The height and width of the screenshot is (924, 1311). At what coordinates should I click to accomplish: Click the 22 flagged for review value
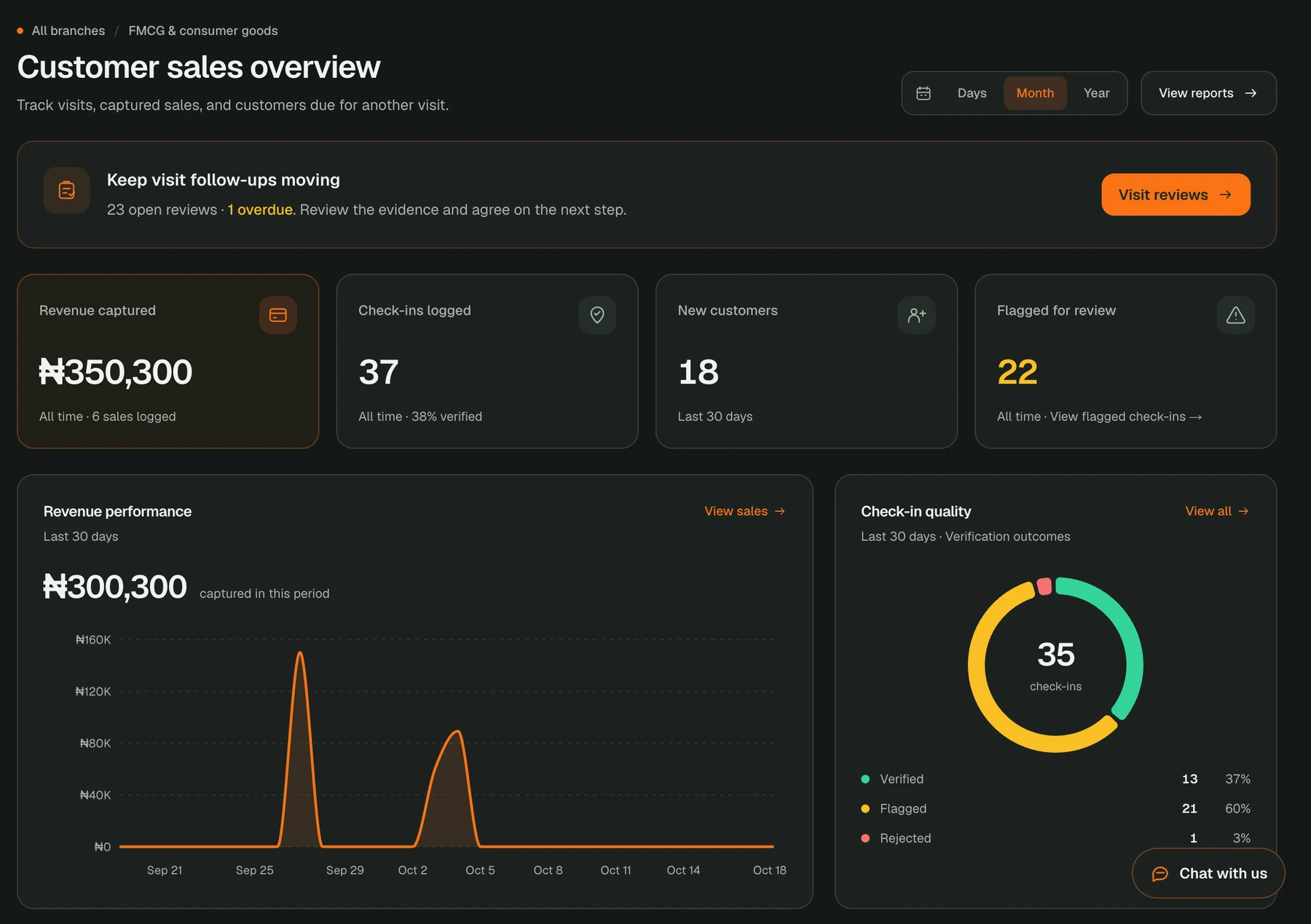(1017, 372)
